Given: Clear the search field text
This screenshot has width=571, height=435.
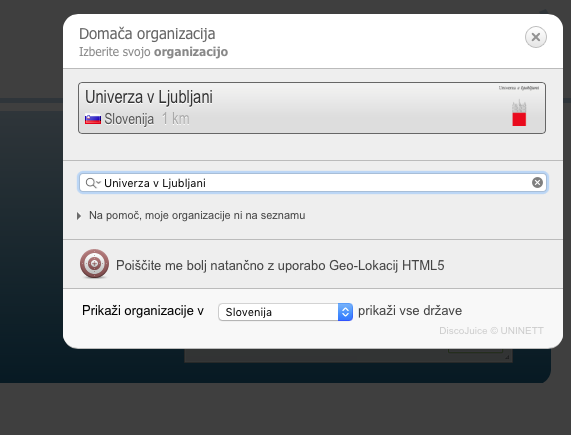Looking at the screenshot, I should tap(537, 182).
